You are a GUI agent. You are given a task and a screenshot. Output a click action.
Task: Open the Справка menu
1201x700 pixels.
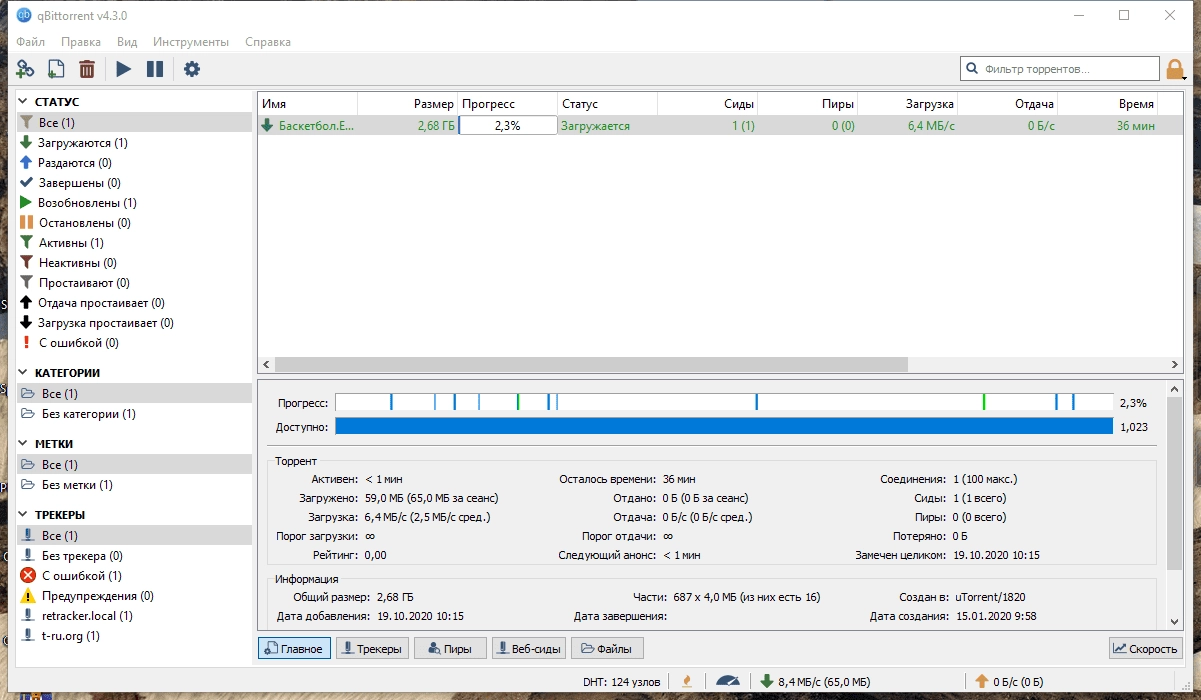(268, 42)
